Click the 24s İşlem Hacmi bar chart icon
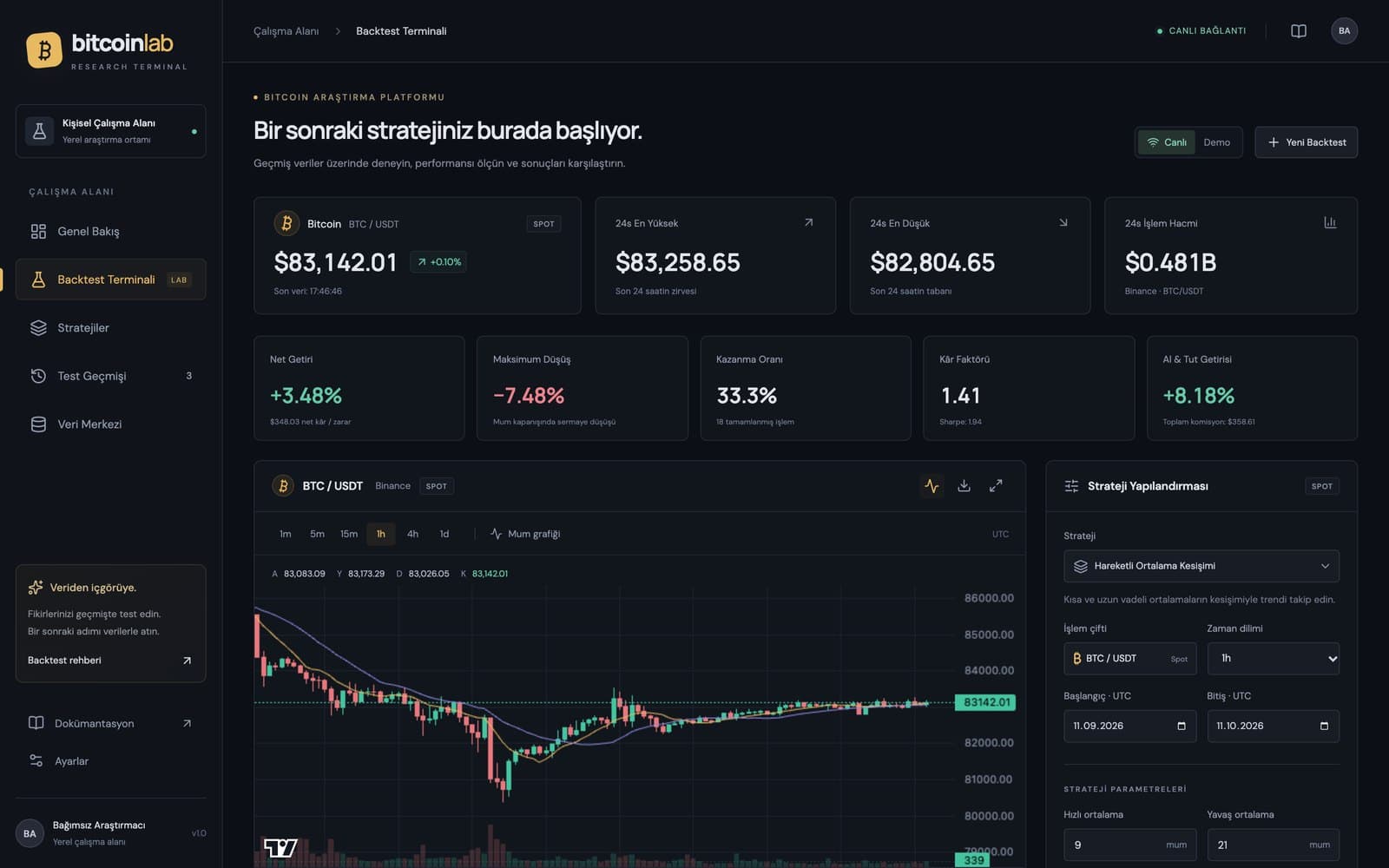Screen dimensions: 1389x868 pos(1330,223)
